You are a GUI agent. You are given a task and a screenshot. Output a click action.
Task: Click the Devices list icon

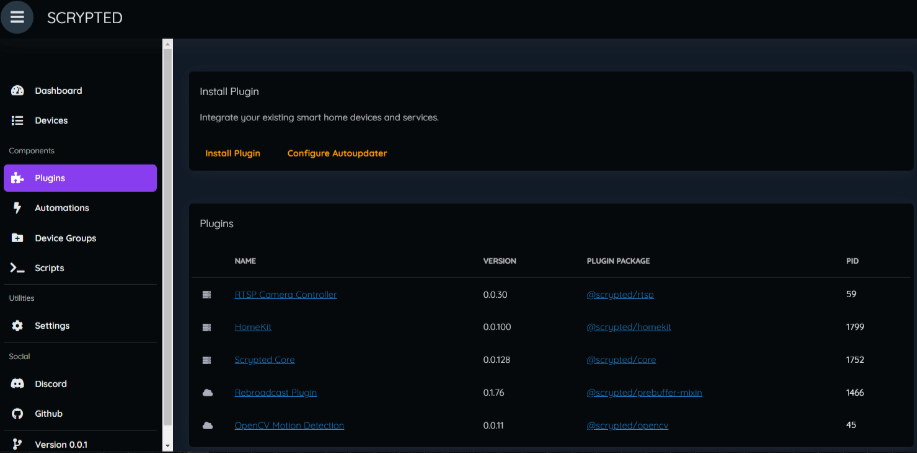pos(18,120)
